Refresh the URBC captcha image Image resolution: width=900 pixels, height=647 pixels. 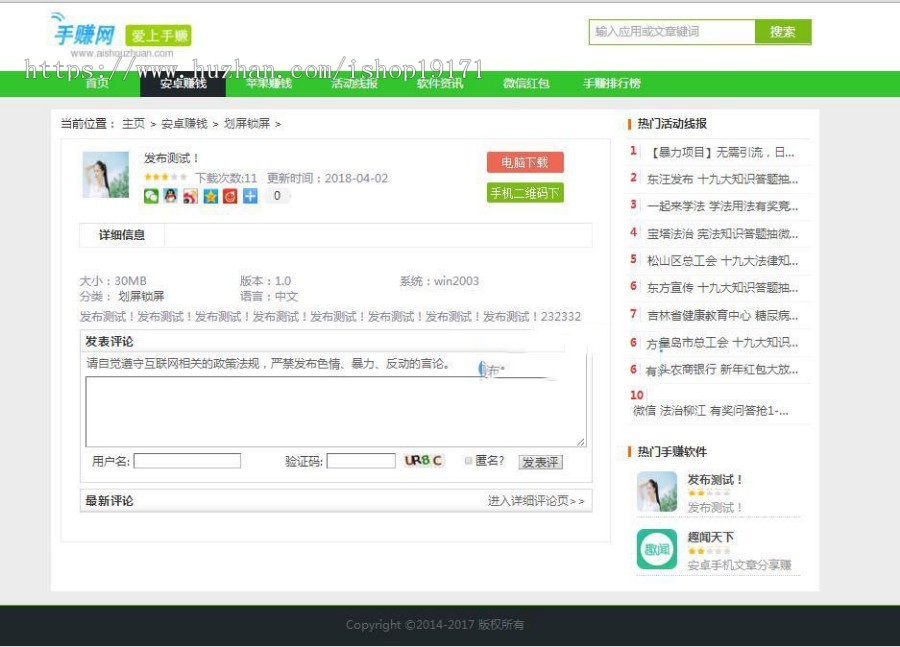pyautogui.click(x=422, y=460)
